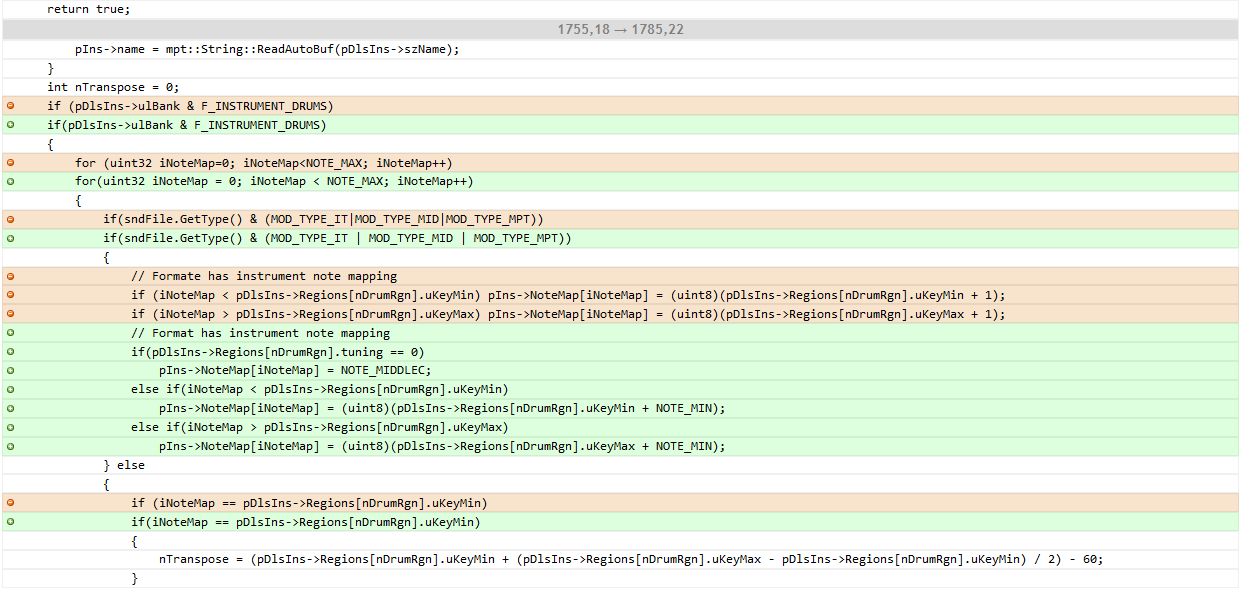Click the added-line marker beside "if(pDlsIns->ulBank & F_INSTRUMENT_DRUMS)"

10,125
